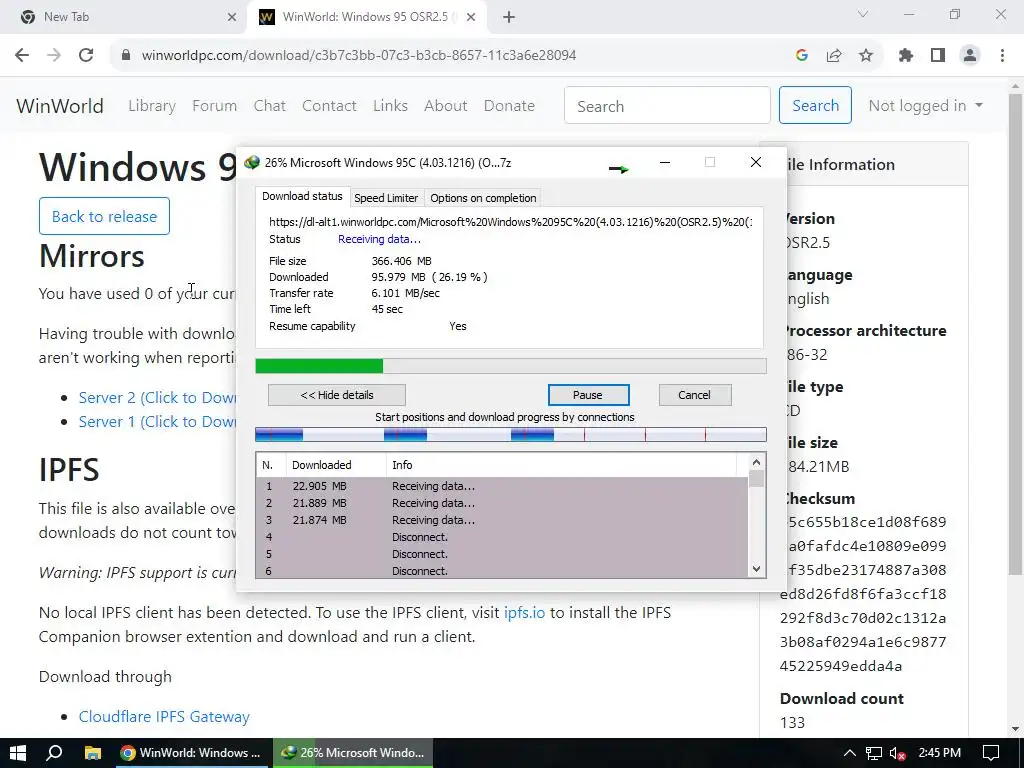Open the Options on completion tab

click(x=483, y=198)
